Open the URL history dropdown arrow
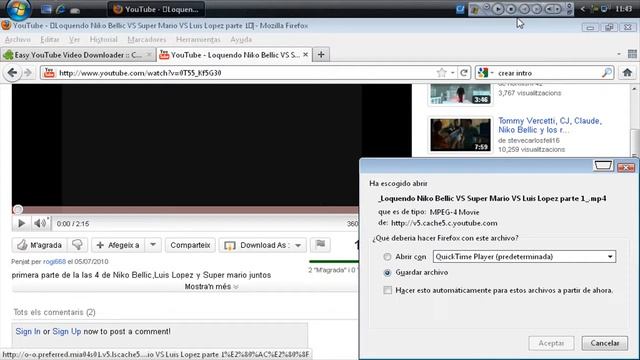Screen dimensions: 640x360 click(x=453, y=73)
